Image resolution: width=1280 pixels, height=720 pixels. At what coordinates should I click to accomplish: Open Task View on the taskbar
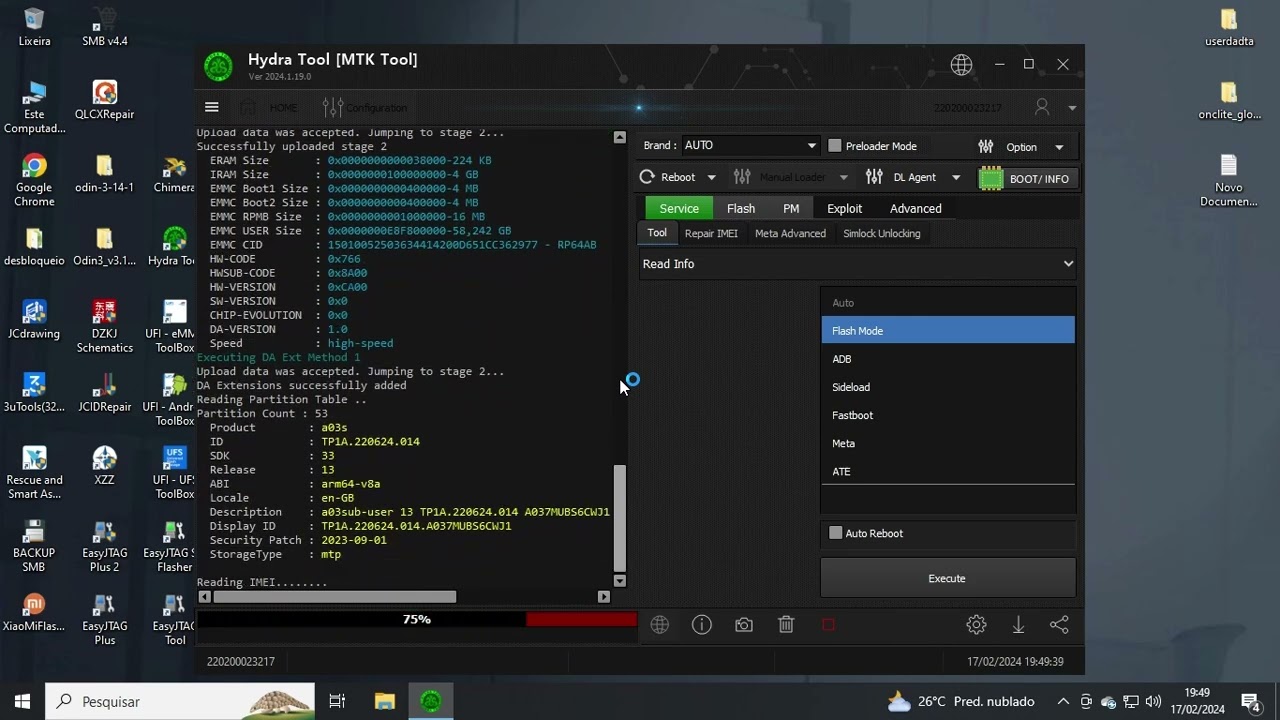click(x=337, y=701)
